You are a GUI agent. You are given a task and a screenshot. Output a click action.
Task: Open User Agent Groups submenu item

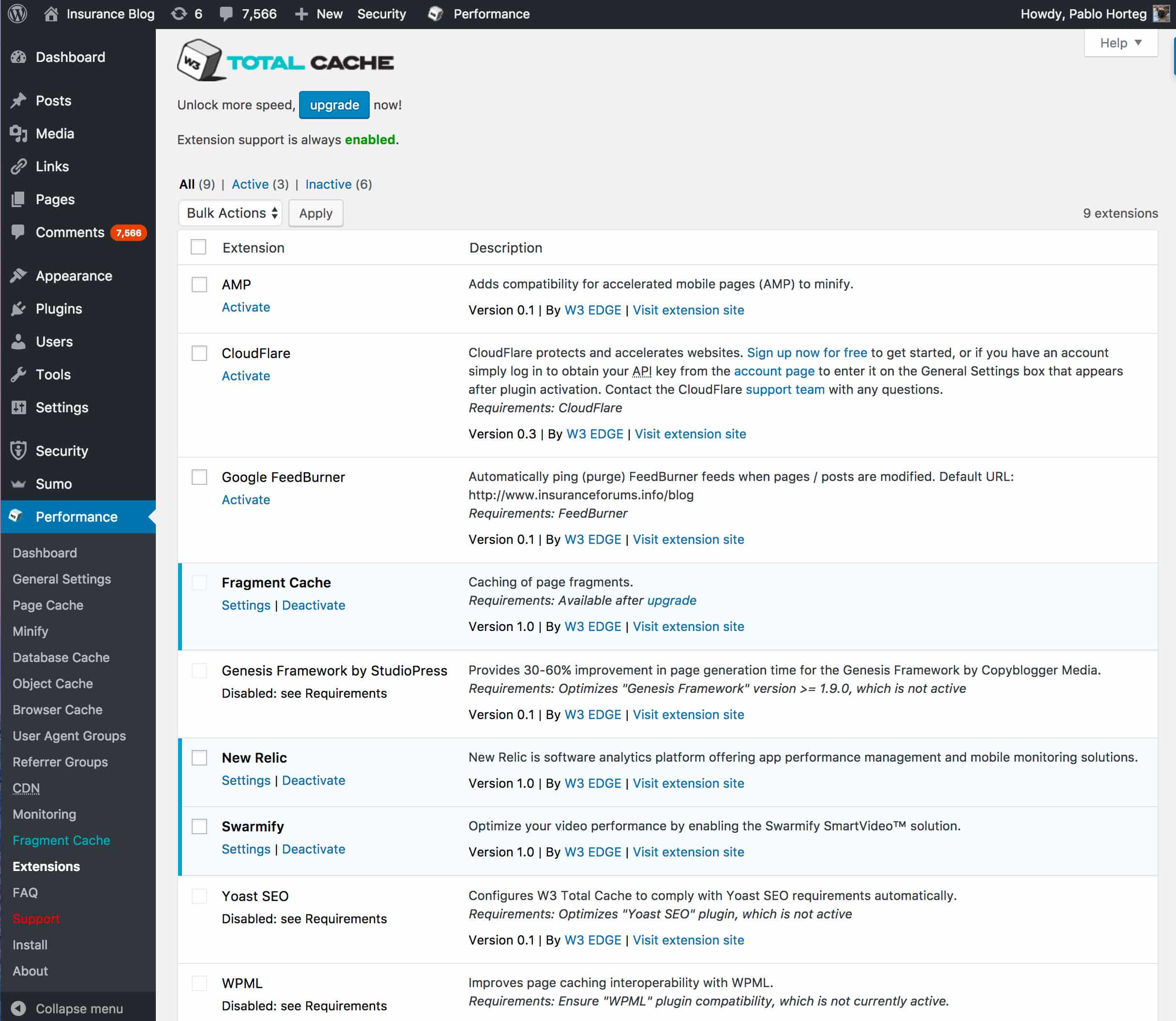(69, 736)
